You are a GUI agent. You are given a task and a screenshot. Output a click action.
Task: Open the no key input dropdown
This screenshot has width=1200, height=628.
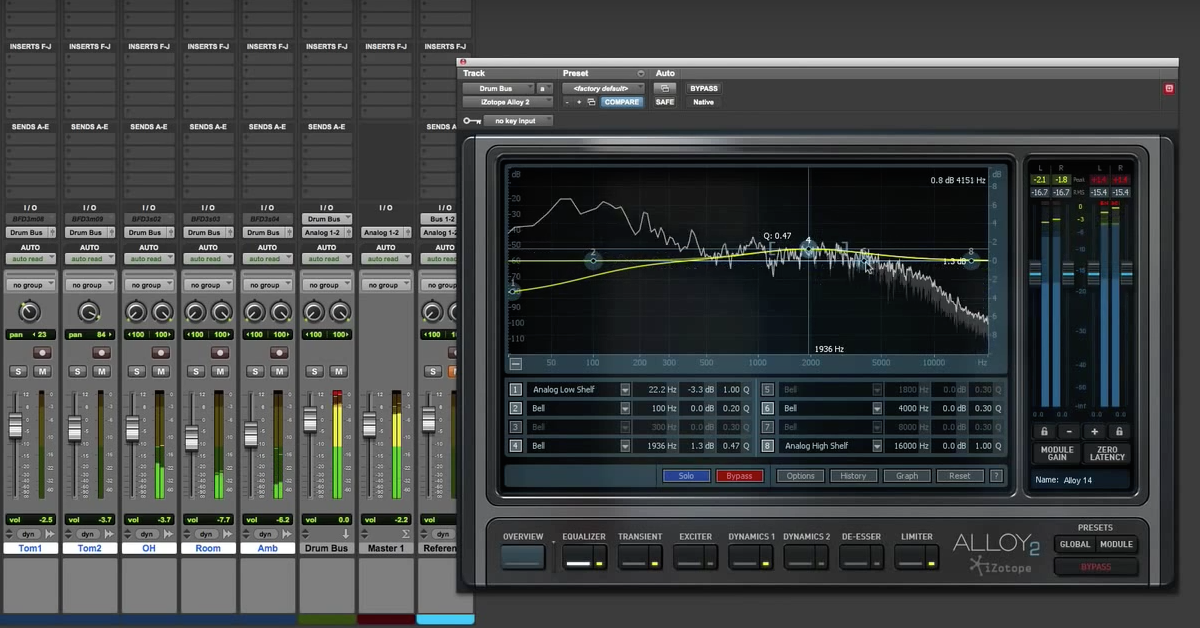point(517,121)
